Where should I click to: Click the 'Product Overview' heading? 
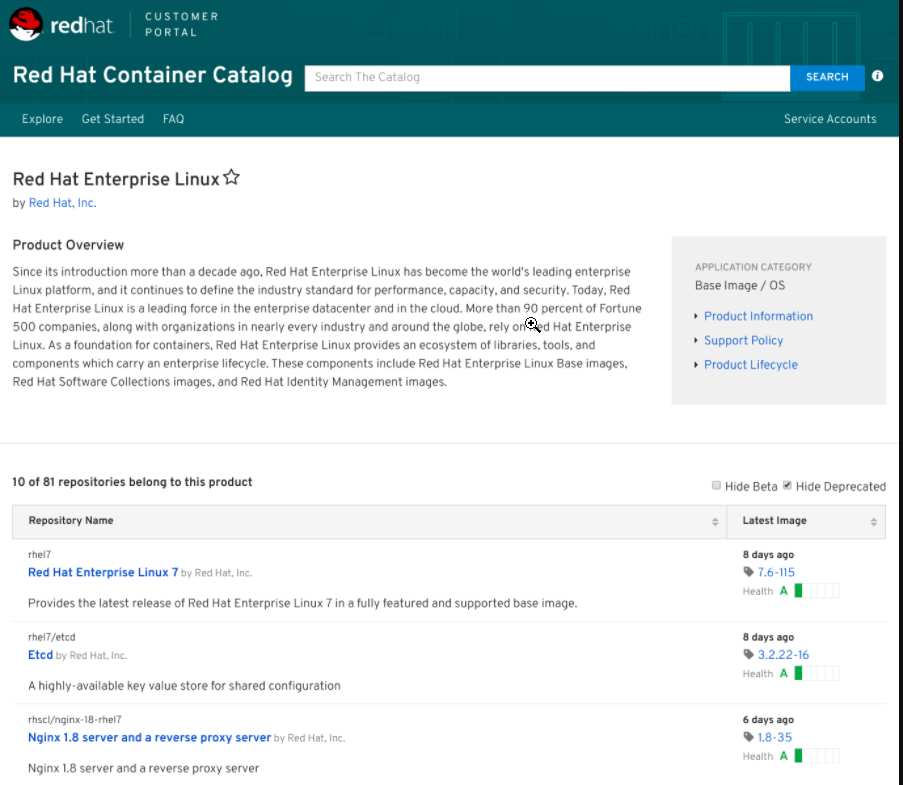point(68,245)
